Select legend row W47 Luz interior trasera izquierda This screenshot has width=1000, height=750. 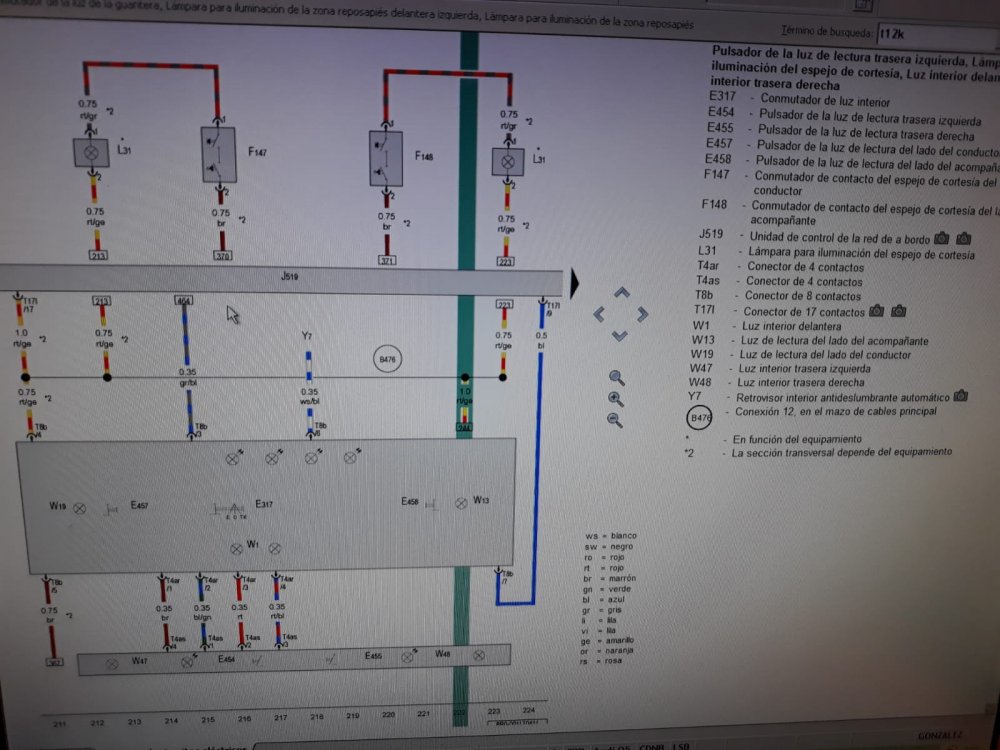779,368
